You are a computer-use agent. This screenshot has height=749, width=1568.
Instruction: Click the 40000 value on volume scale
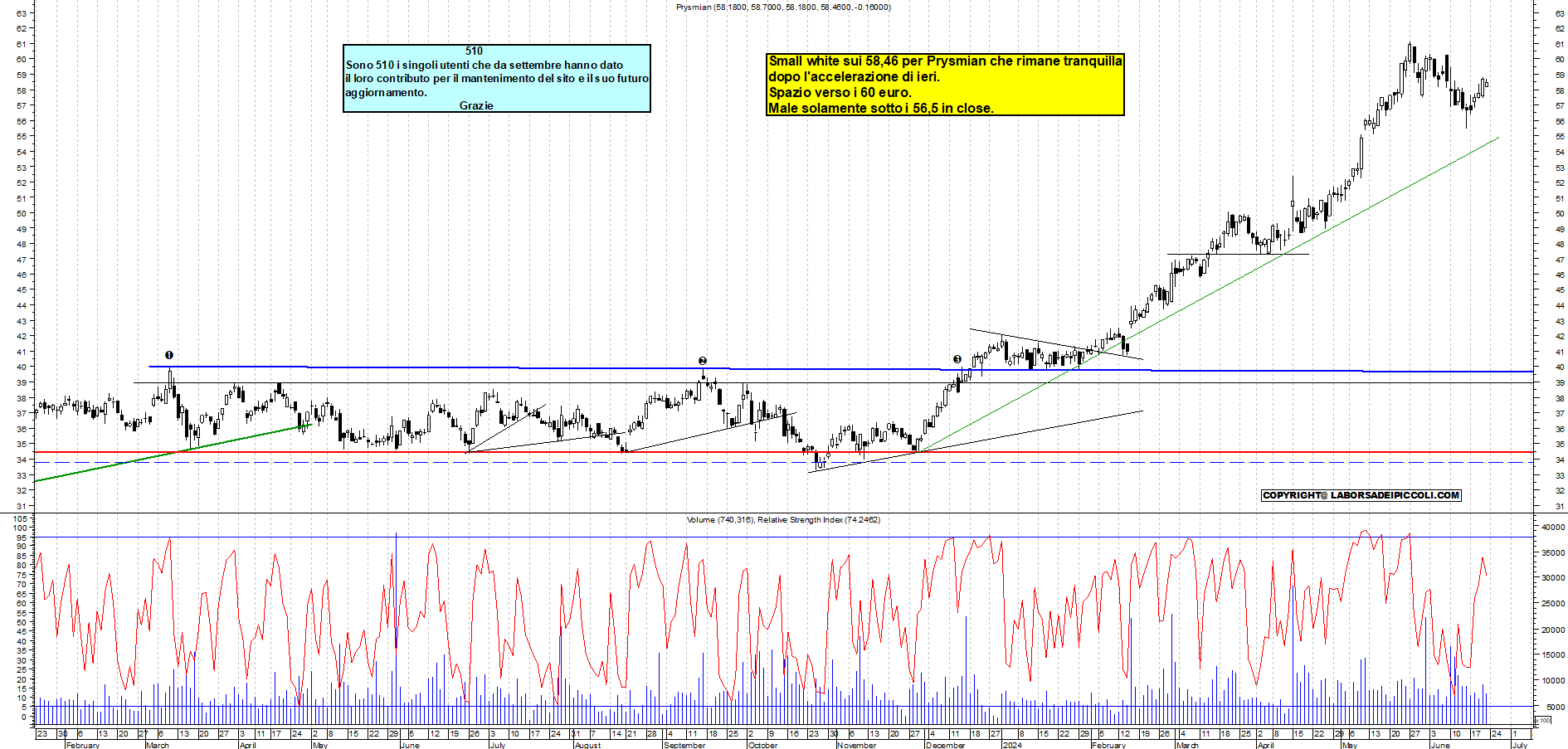pyautogui.click(x=1553, y=527)
